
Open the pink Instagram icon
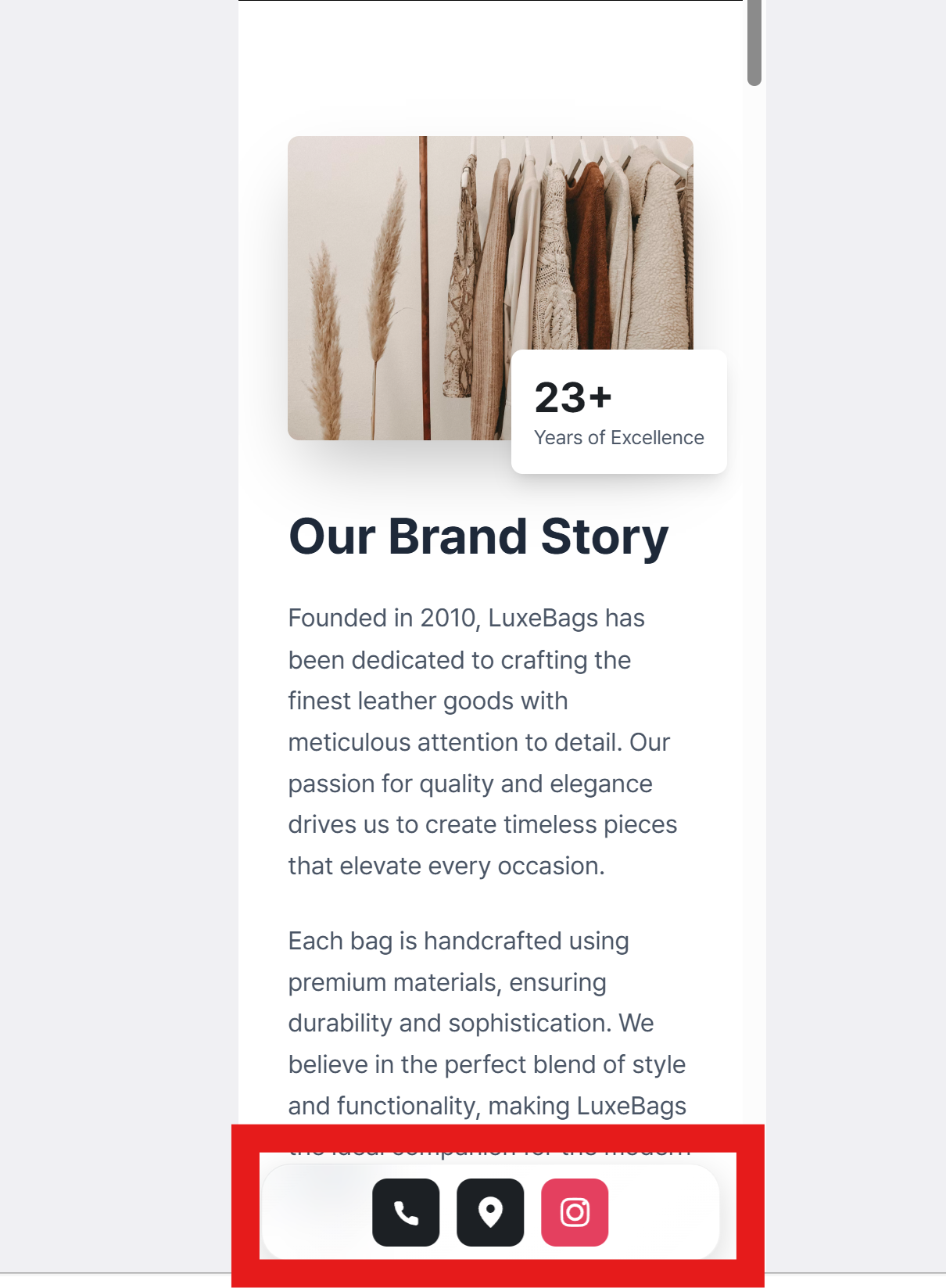[x=575, y=1212]
